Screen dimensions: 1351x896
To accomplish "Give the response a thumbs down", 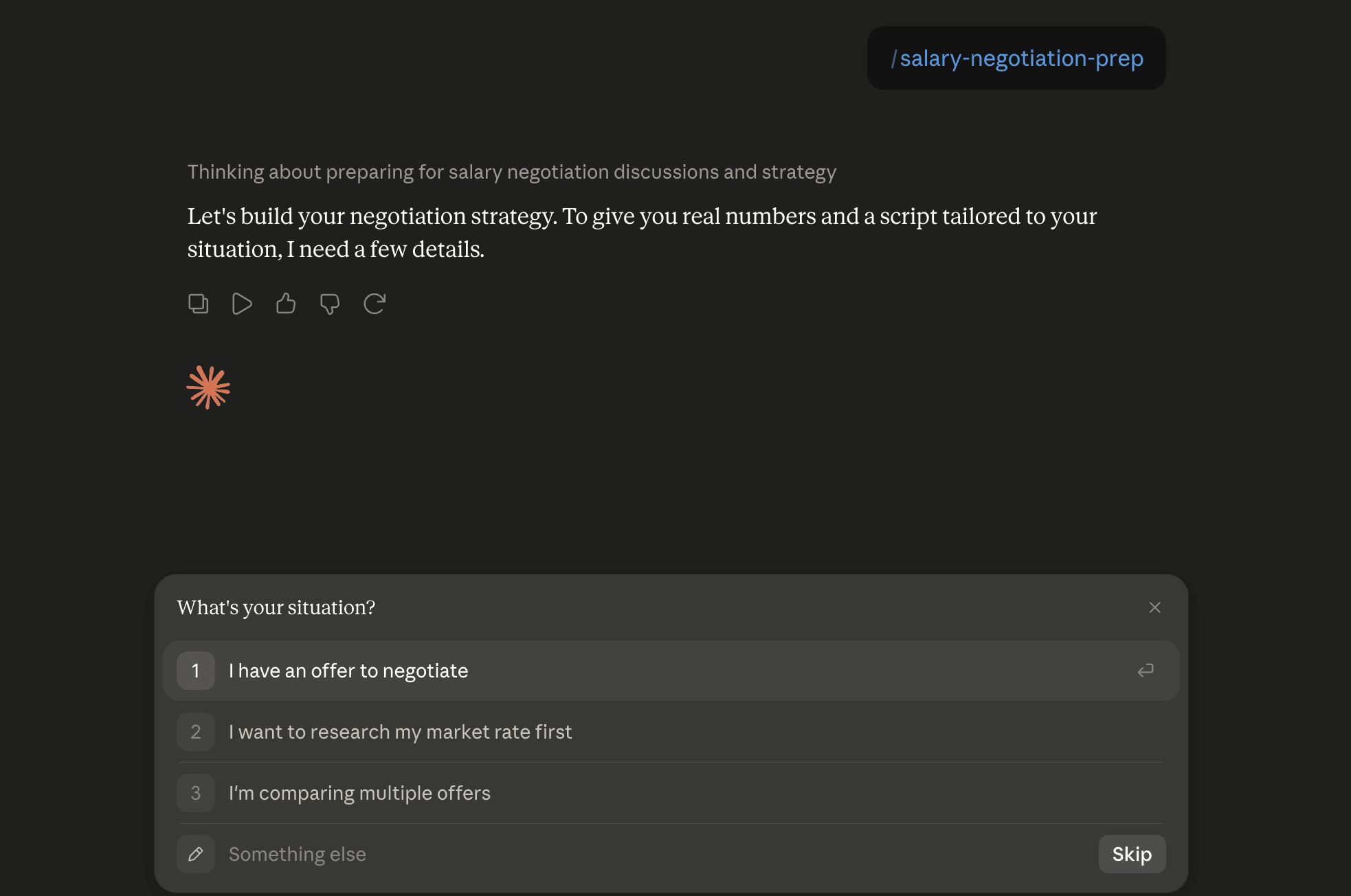I will tap(330, 304).
